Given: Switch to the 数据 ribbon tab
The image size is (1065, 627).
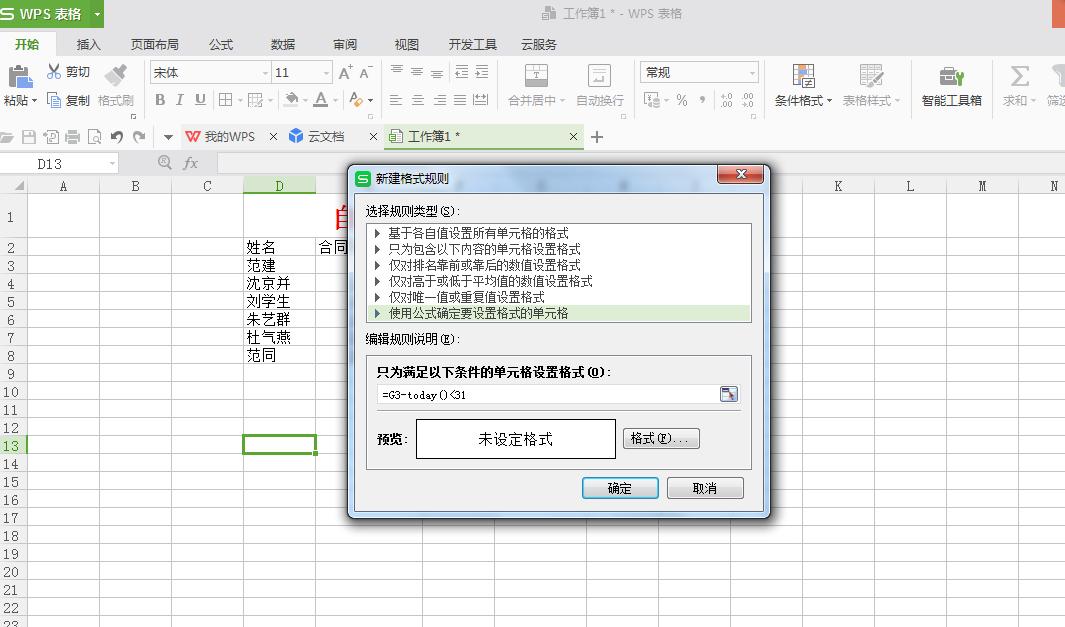Looking at the screenshot, I should pyautogui.click(x=281, y=44).
